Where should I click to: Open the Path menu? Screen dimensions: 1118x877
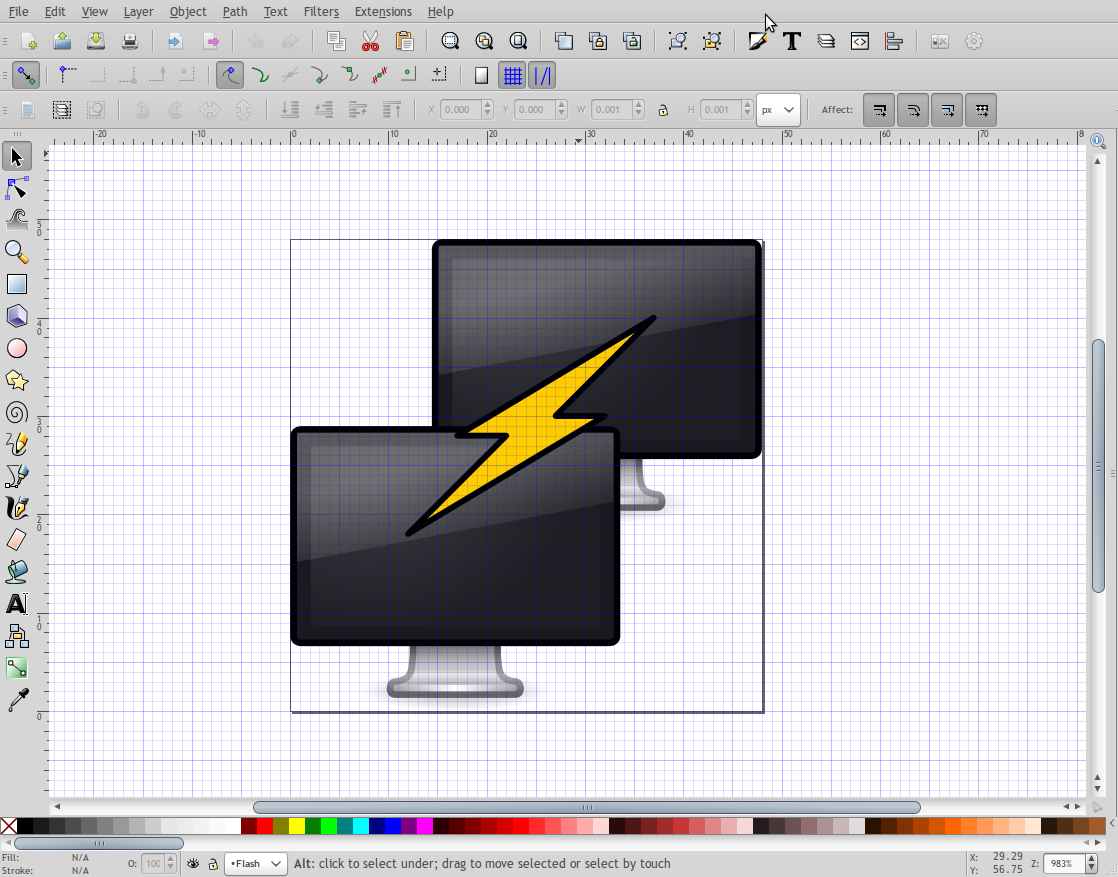point(235,11)
